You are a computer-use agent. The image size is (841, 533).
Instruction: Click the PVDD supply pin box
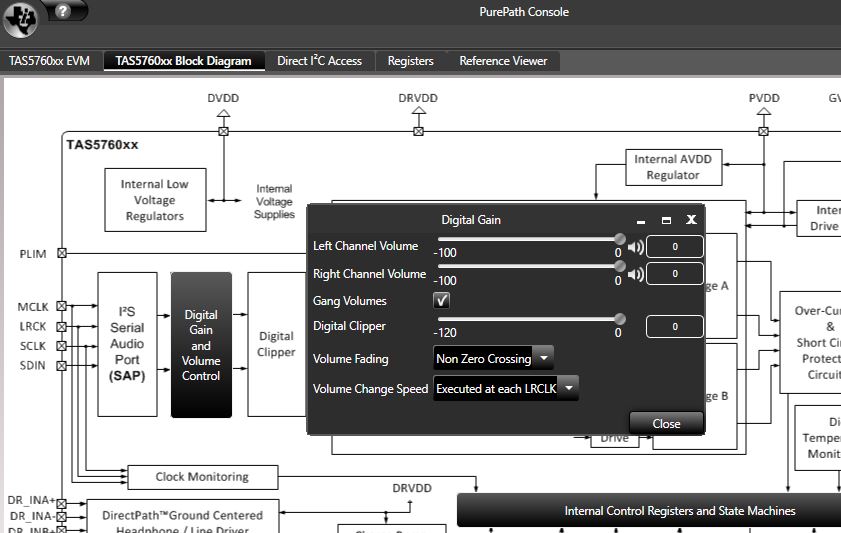point(764,131)
